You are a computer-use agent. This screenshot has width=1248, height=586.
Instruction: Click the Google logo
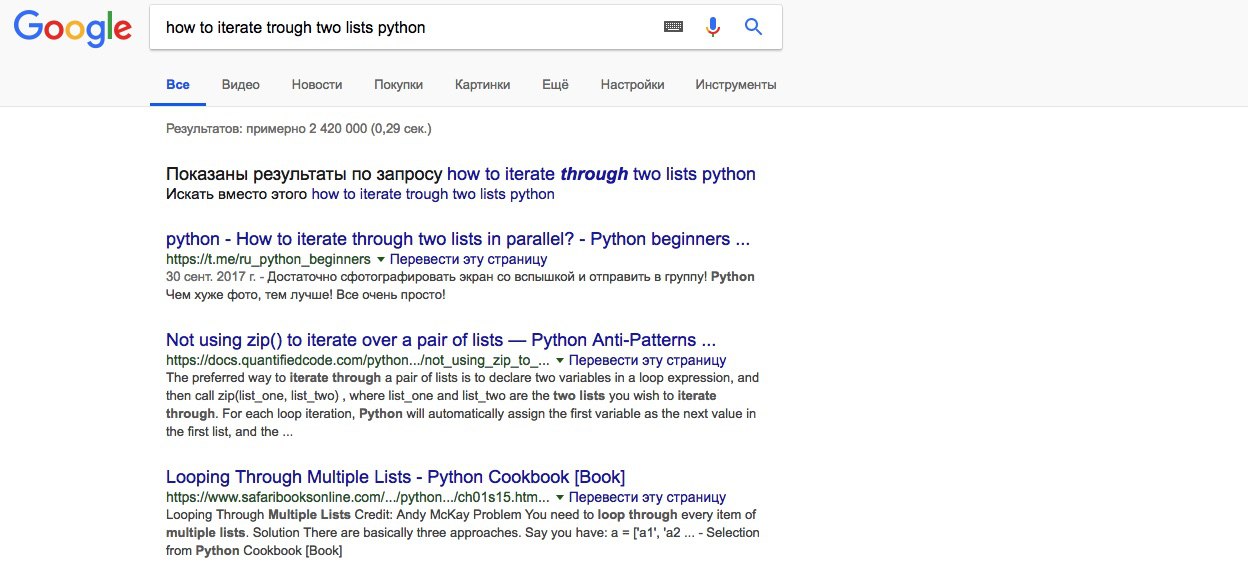coord(72,28)
